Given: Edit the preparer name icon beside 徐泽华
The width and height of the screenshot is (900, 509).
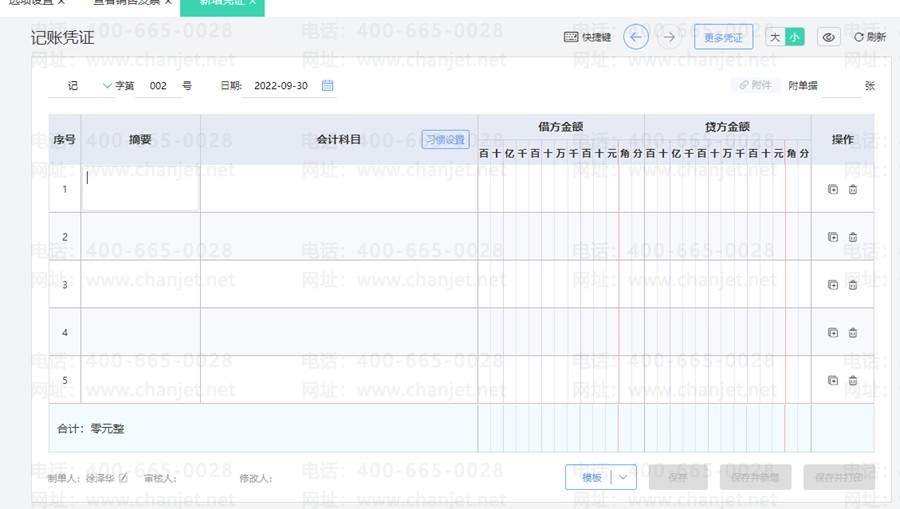Looking at the screenshot, I should pyautogui.click(x=123, y=477).
